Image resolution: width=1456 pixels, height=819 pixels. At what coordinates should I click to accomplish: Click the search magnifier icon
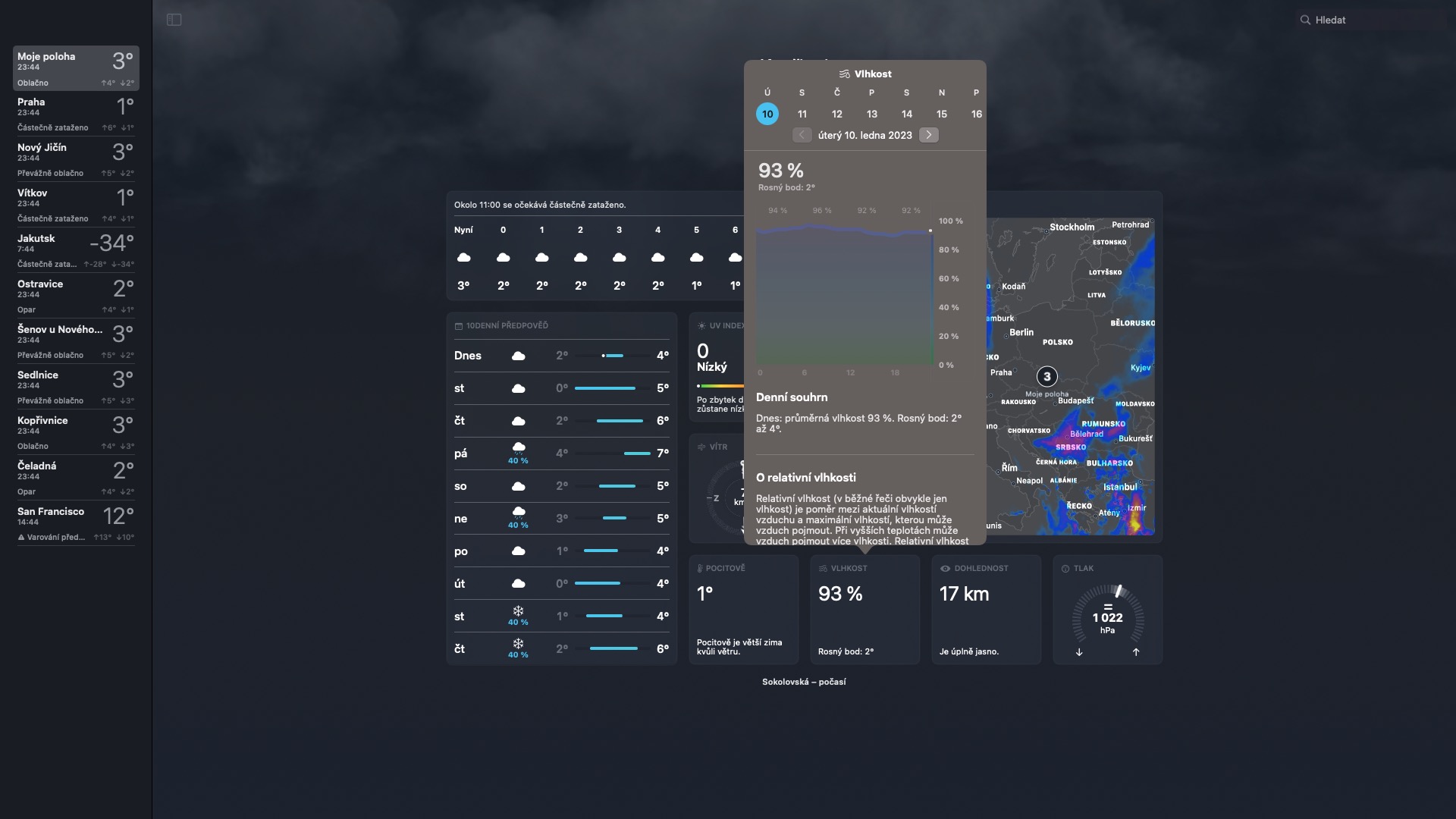pos(1305,20)
